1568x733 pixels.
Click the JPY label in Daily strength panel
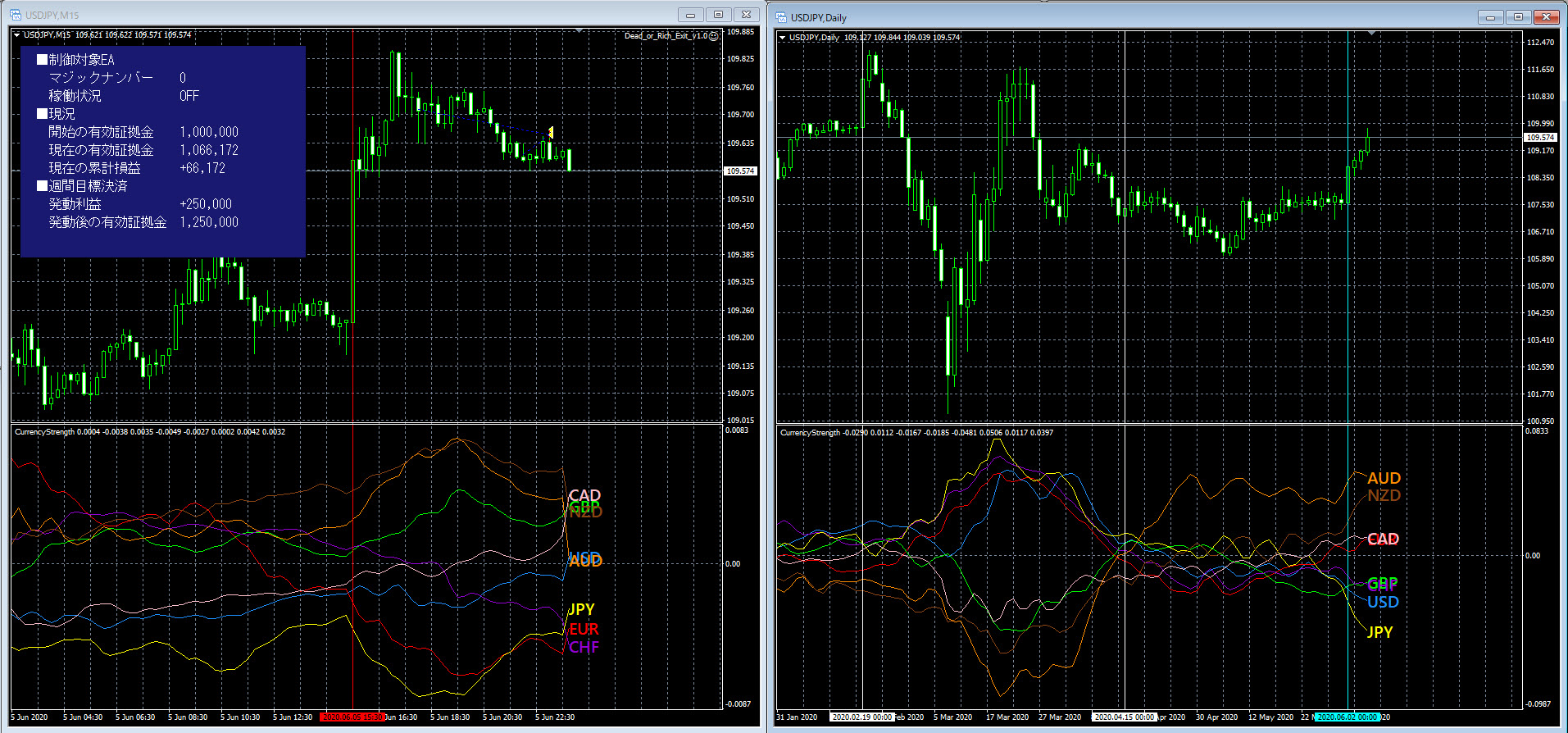coord(1379,632)
